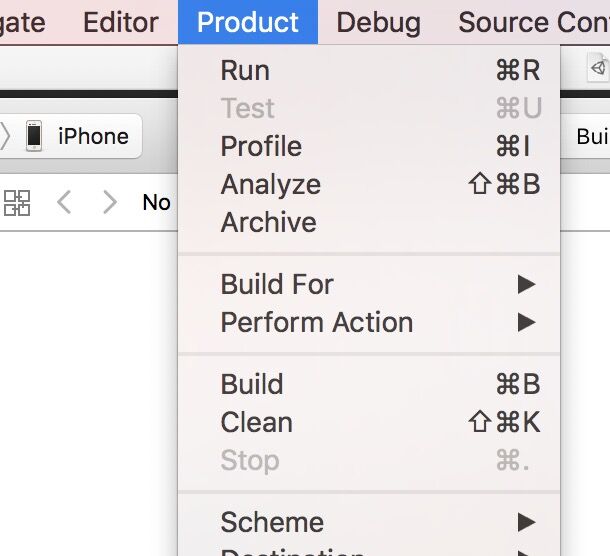Click Build menu item
This screenshot has height=556, width=610.
pos(252,385)
